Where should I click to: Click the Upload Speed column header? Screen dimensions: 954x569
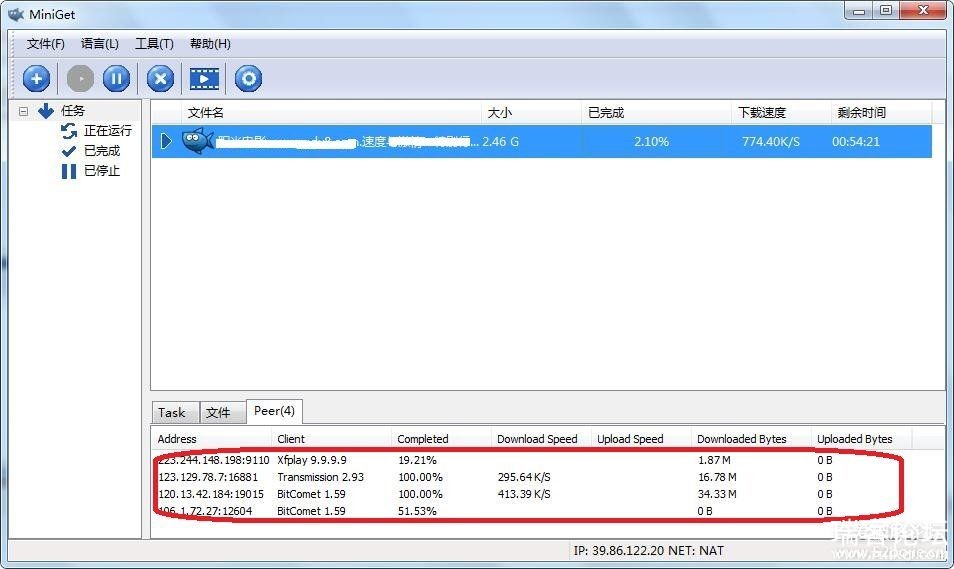pos(641,439)
